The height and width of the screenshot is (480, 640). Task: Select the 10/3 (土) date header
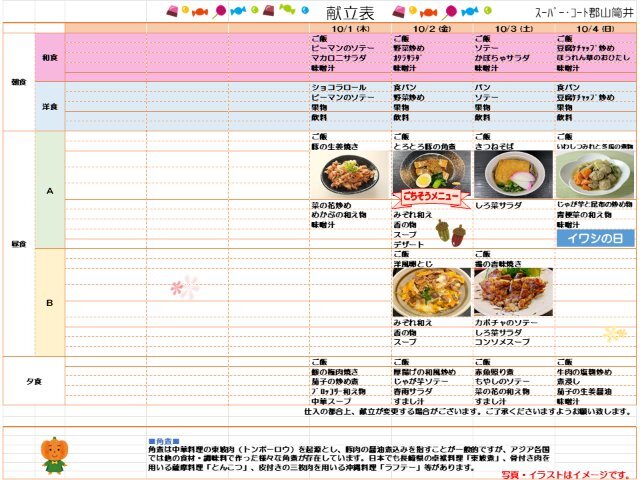514,29
